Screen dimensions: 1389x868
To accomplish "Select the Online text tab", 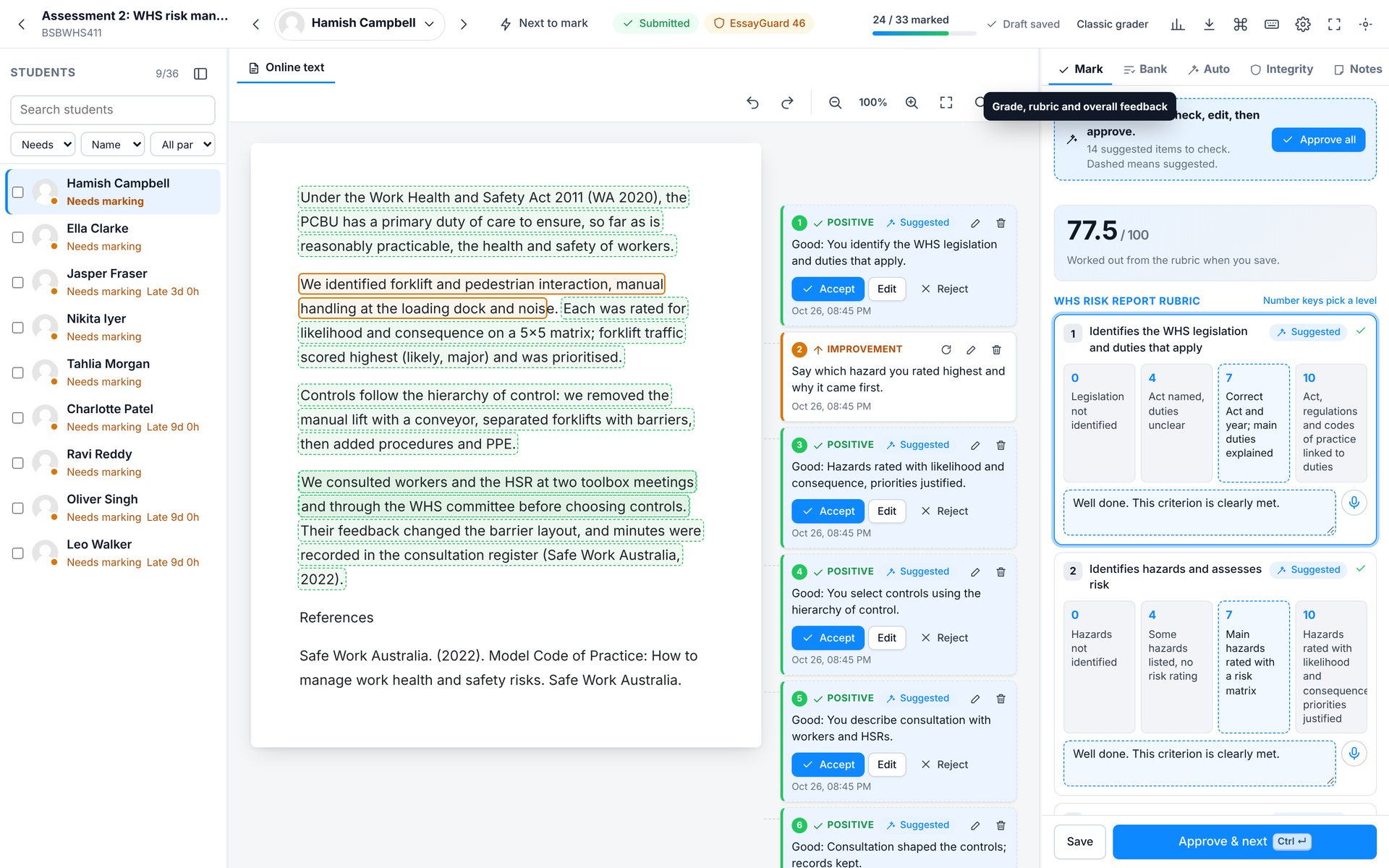I will [x=286, y=67].
